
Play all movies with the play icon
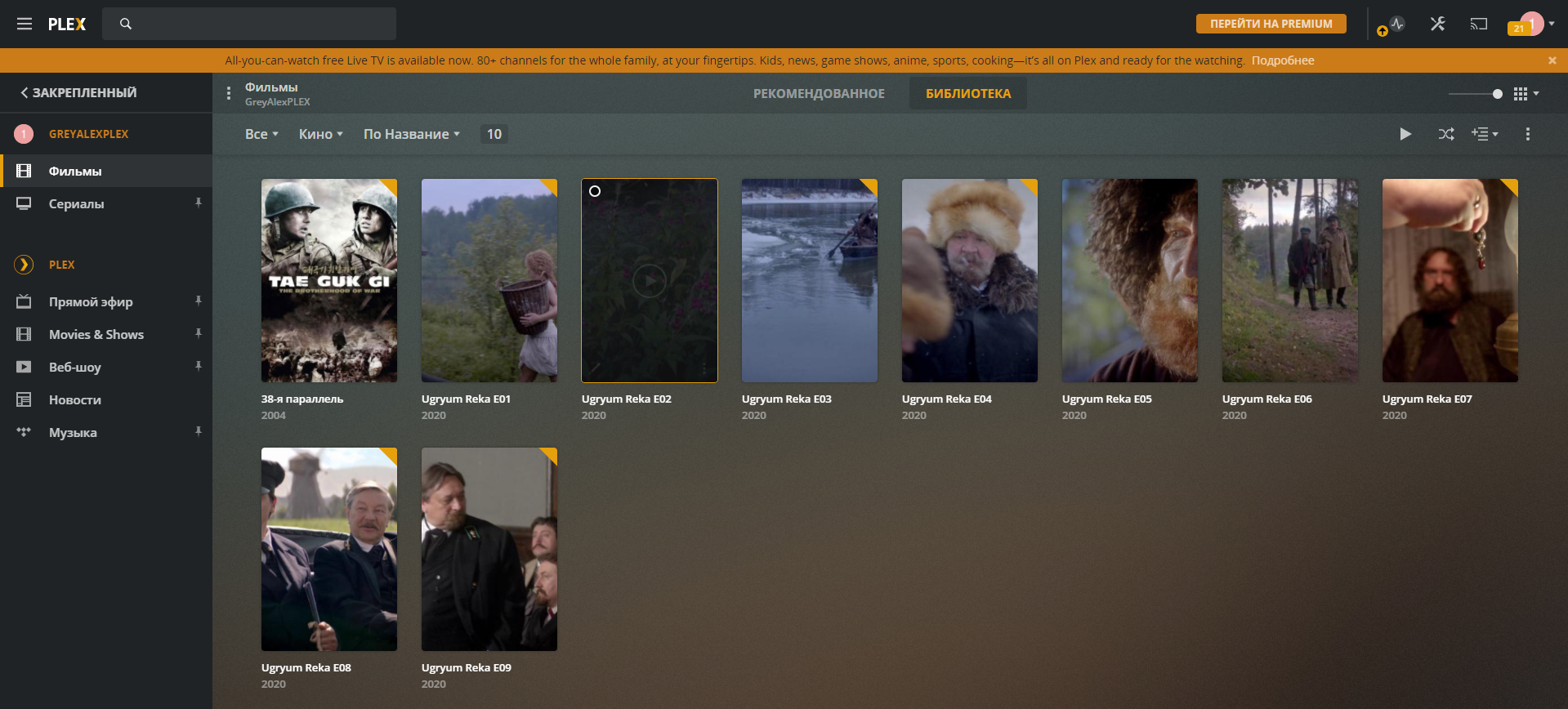1405,134
